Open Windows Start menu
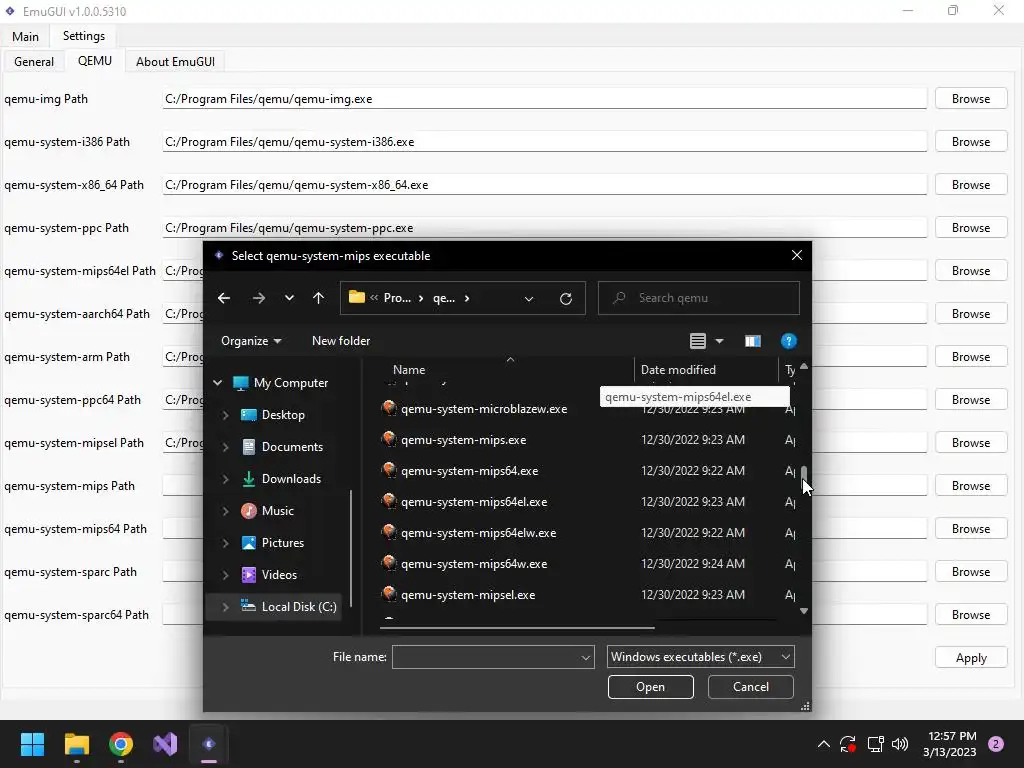 [32, 744]
